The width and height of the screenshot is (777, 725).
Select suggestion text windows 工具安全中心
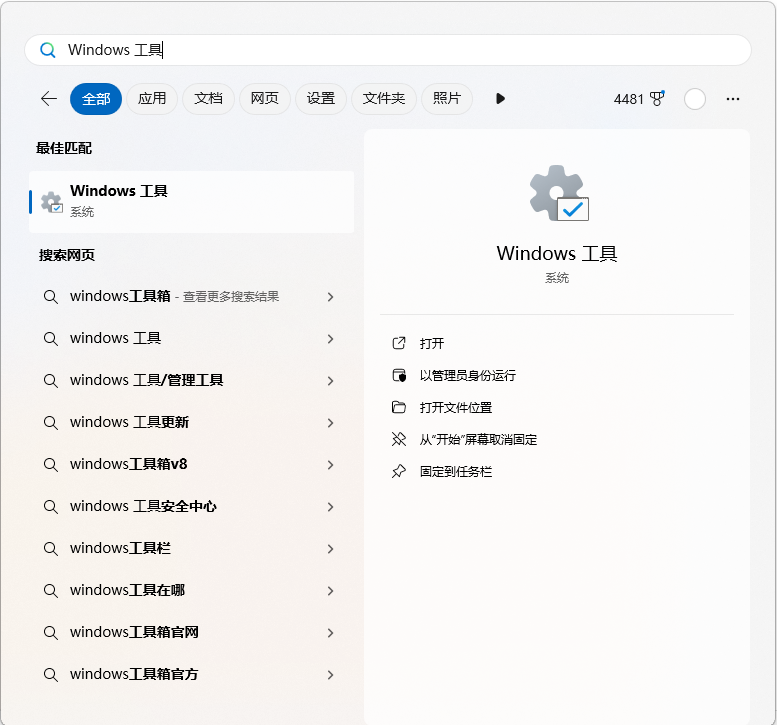tap(143, 506)
